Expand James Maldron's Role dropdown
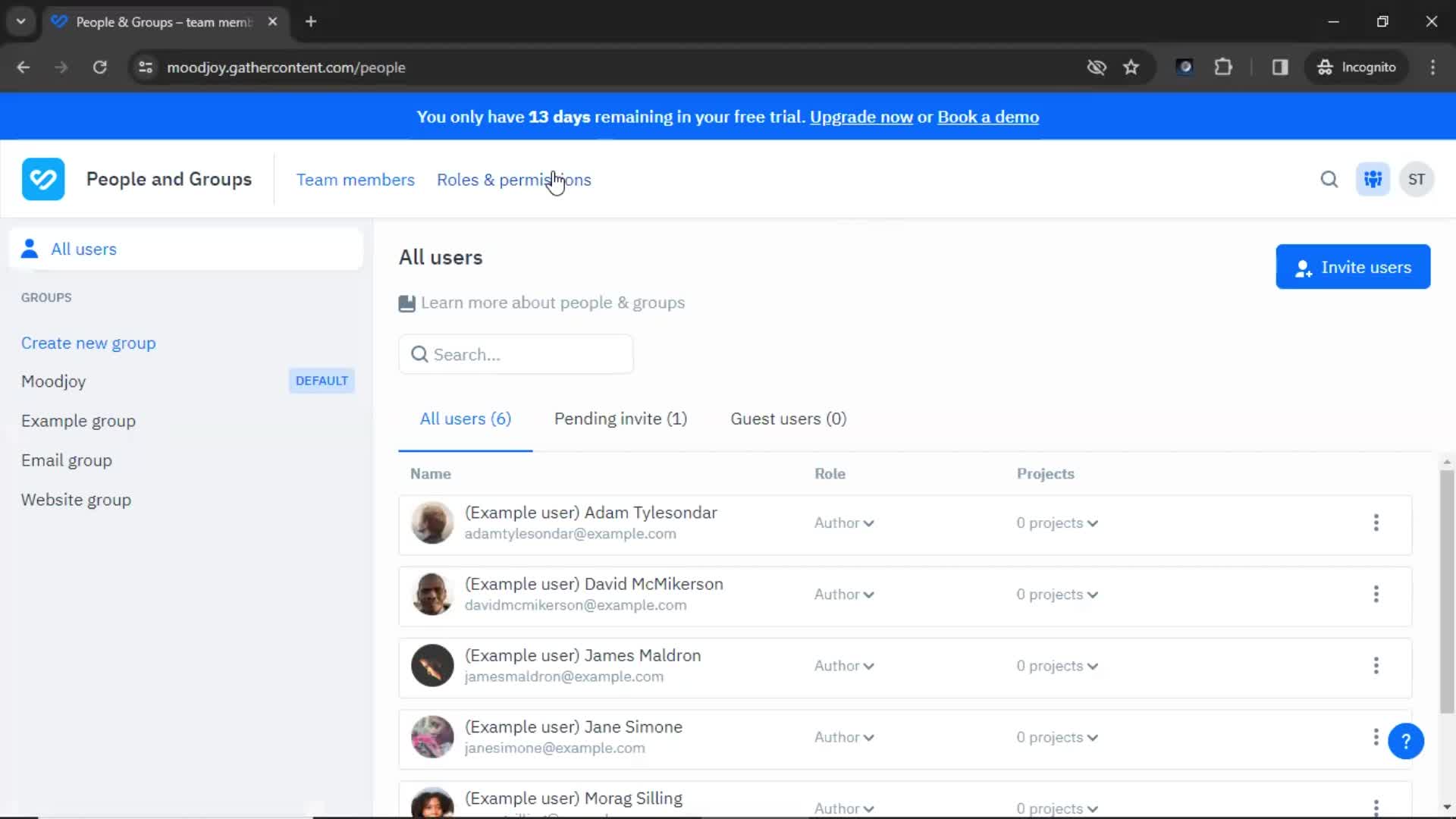This screenshot has height=819, width=1456. click(x=844, y=665)
